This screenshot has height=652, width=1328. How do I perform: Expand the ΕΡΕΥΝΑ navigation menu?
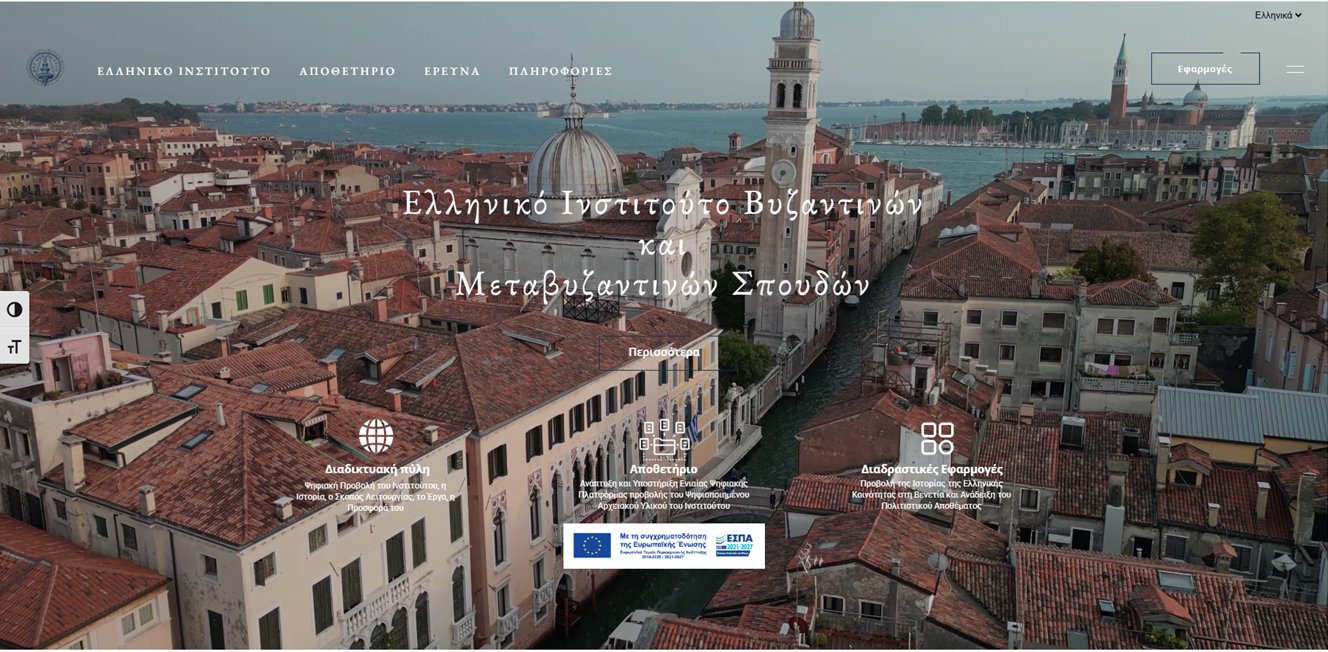point(452,71)
